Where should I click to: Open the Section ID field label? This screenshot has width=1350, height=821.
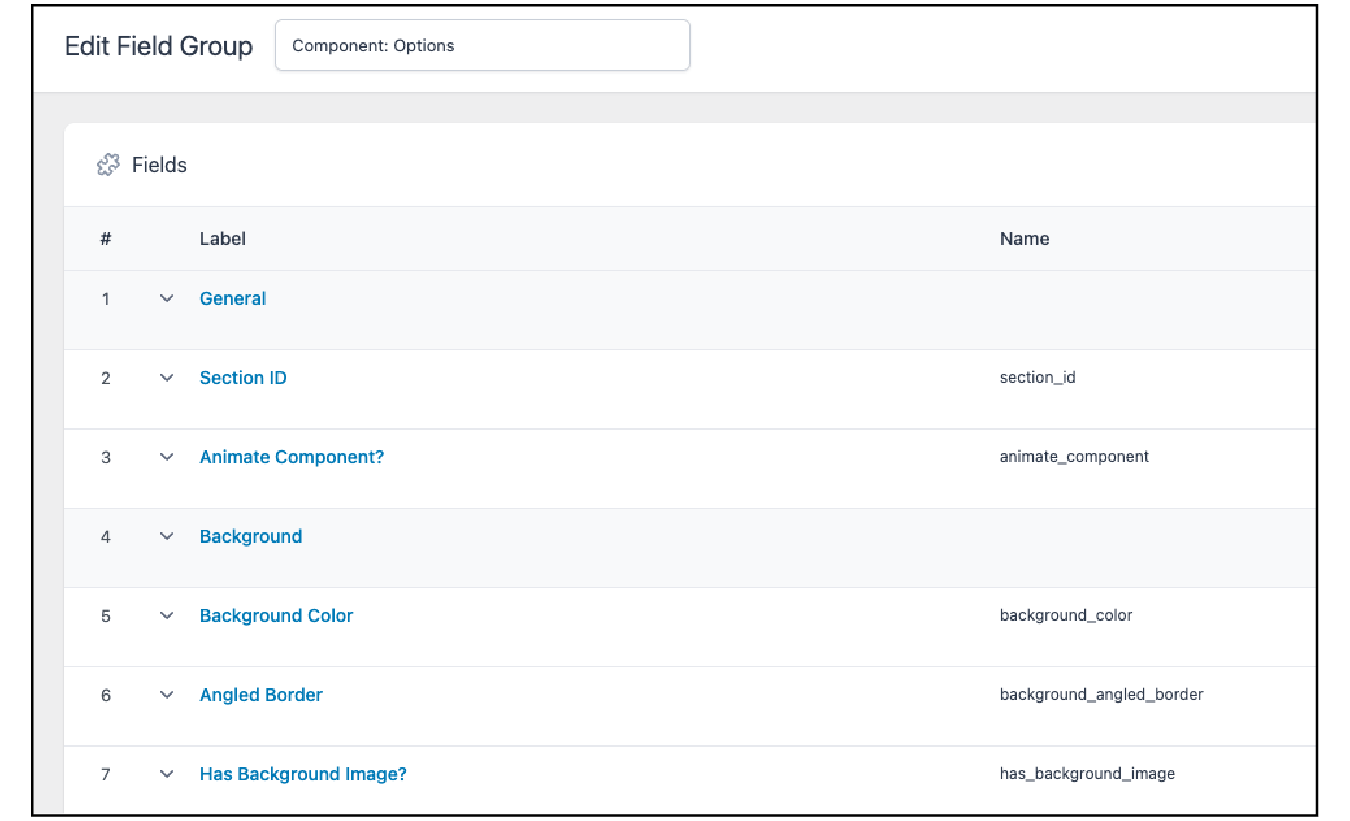(243, 377)
